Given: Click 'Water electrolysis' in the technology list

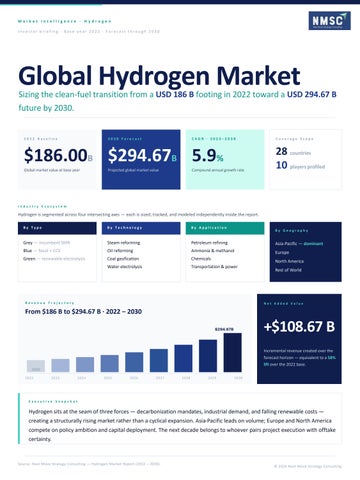Looking at the screenshot, I should tap(124, 267).
